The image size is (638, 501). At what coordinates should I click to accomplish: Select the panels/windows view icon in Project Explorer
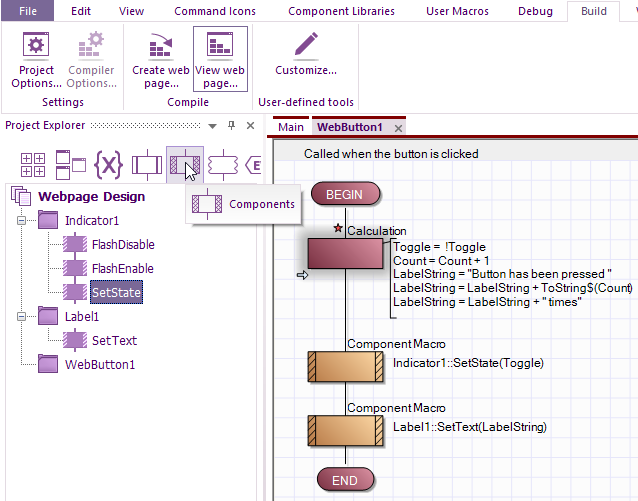pyautogui.click(x=70, y=165)
